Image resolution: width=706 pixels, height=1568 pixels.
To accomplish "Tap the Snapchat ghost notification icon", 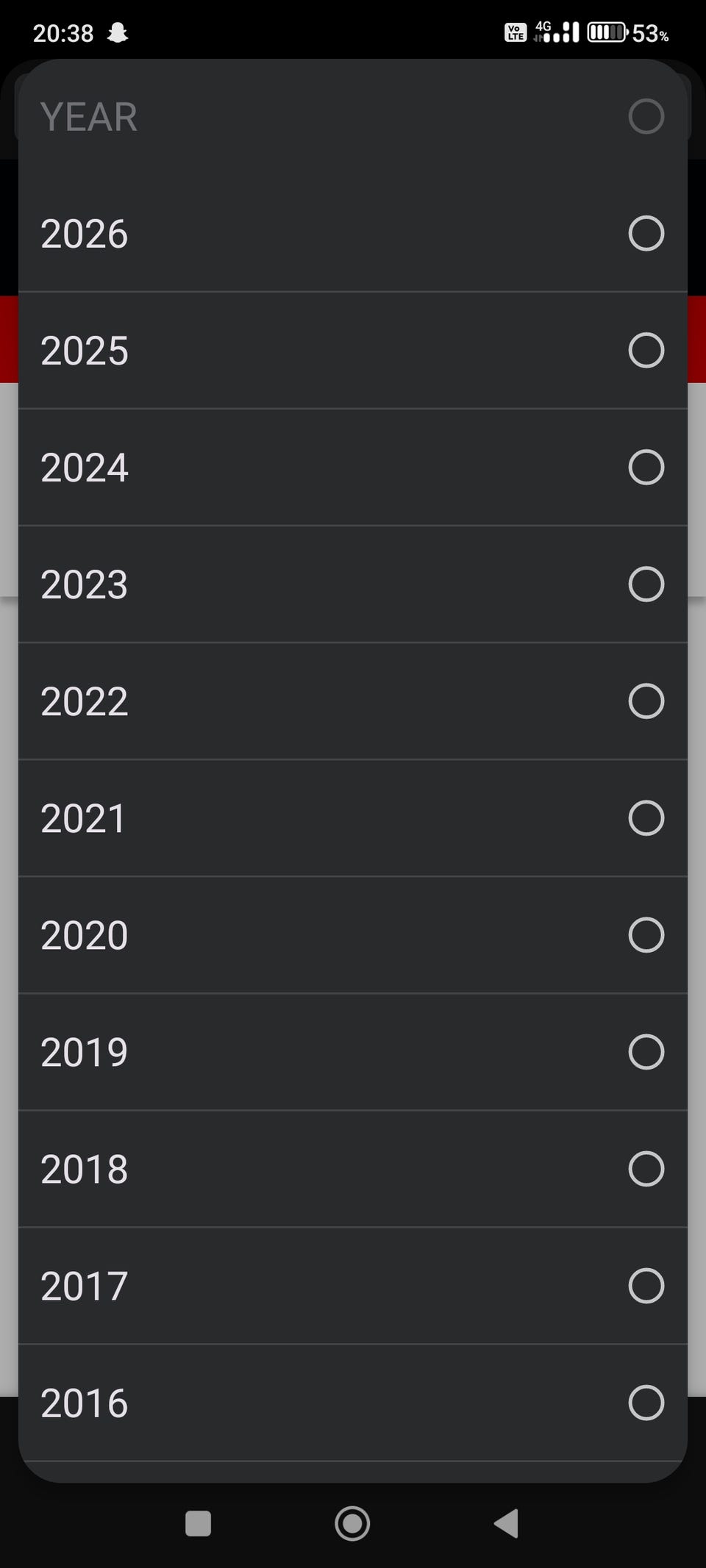I will (x=118, y=33).
